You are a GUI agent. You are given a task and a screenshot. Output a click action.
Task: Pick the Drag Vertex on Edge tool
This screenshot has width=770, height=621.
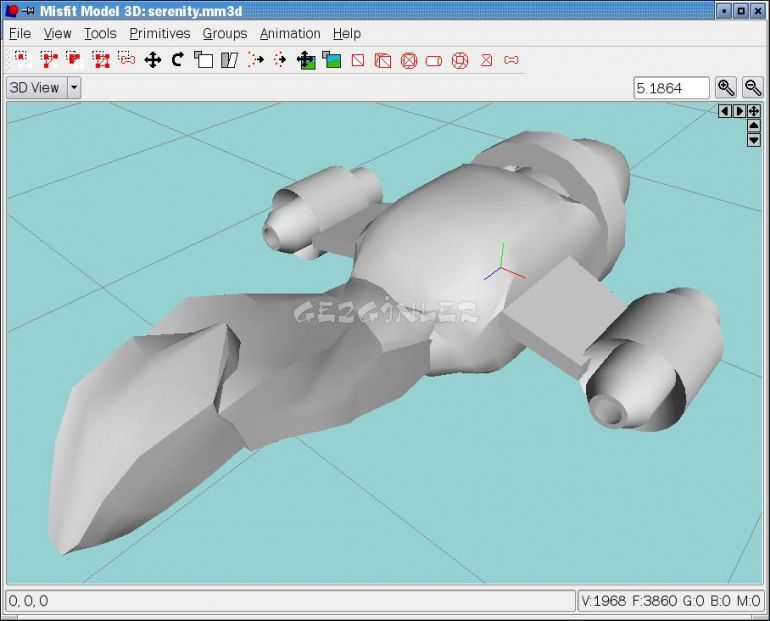coord(255,60)
